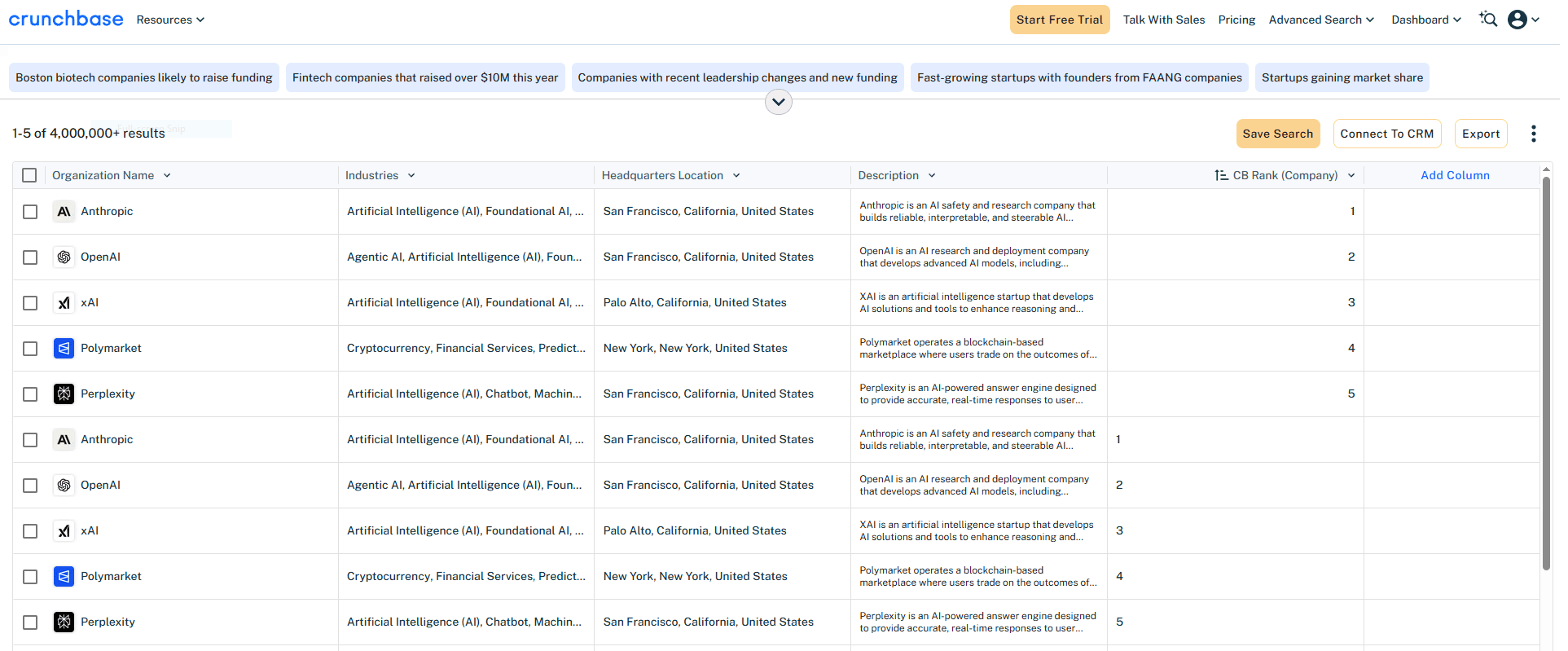Click the Save Search button
Image resolution: width=1568 pixels, height=651 pixels.
coord(1277,134)
